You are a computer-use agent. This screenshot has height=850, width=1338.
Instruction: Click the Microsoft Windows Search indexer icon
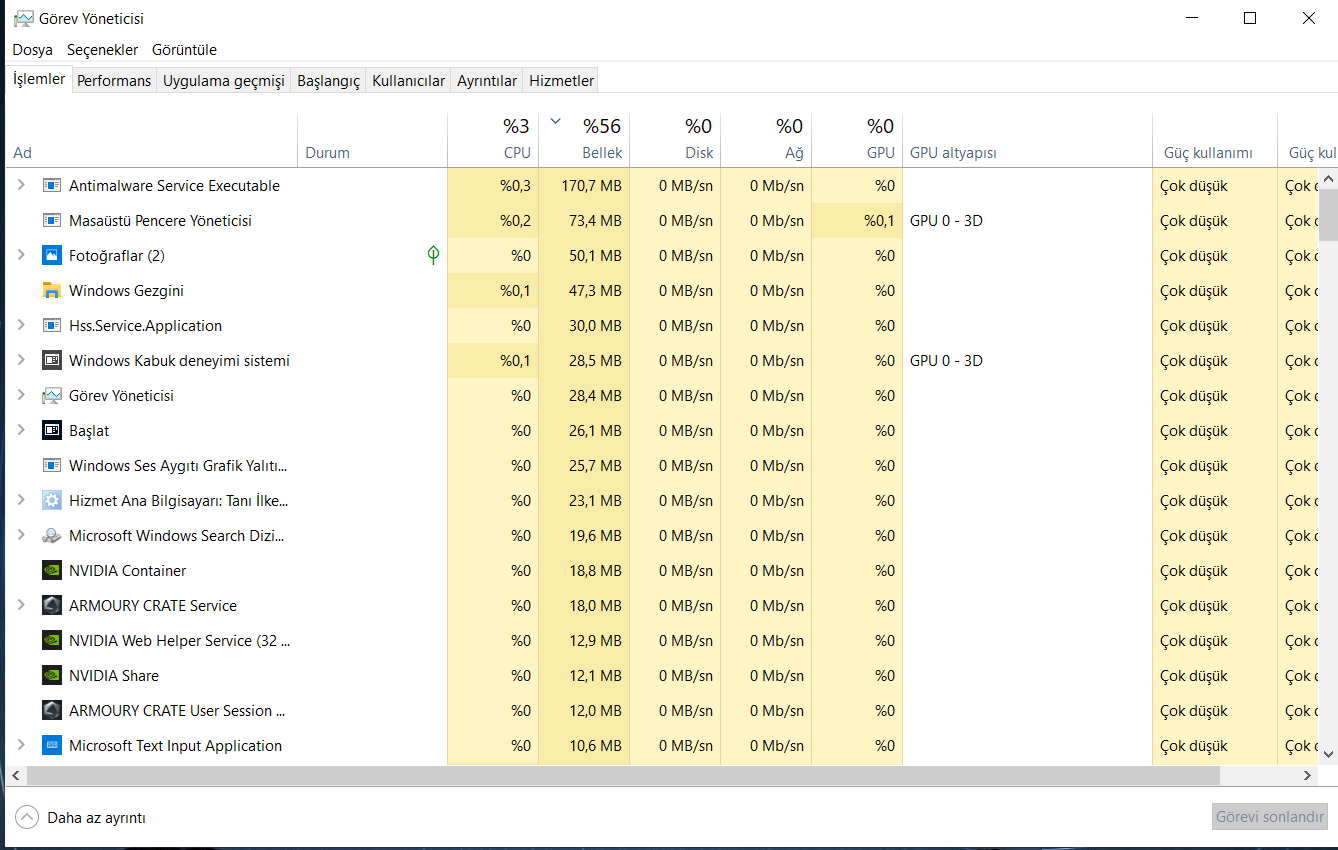[52, 536]
